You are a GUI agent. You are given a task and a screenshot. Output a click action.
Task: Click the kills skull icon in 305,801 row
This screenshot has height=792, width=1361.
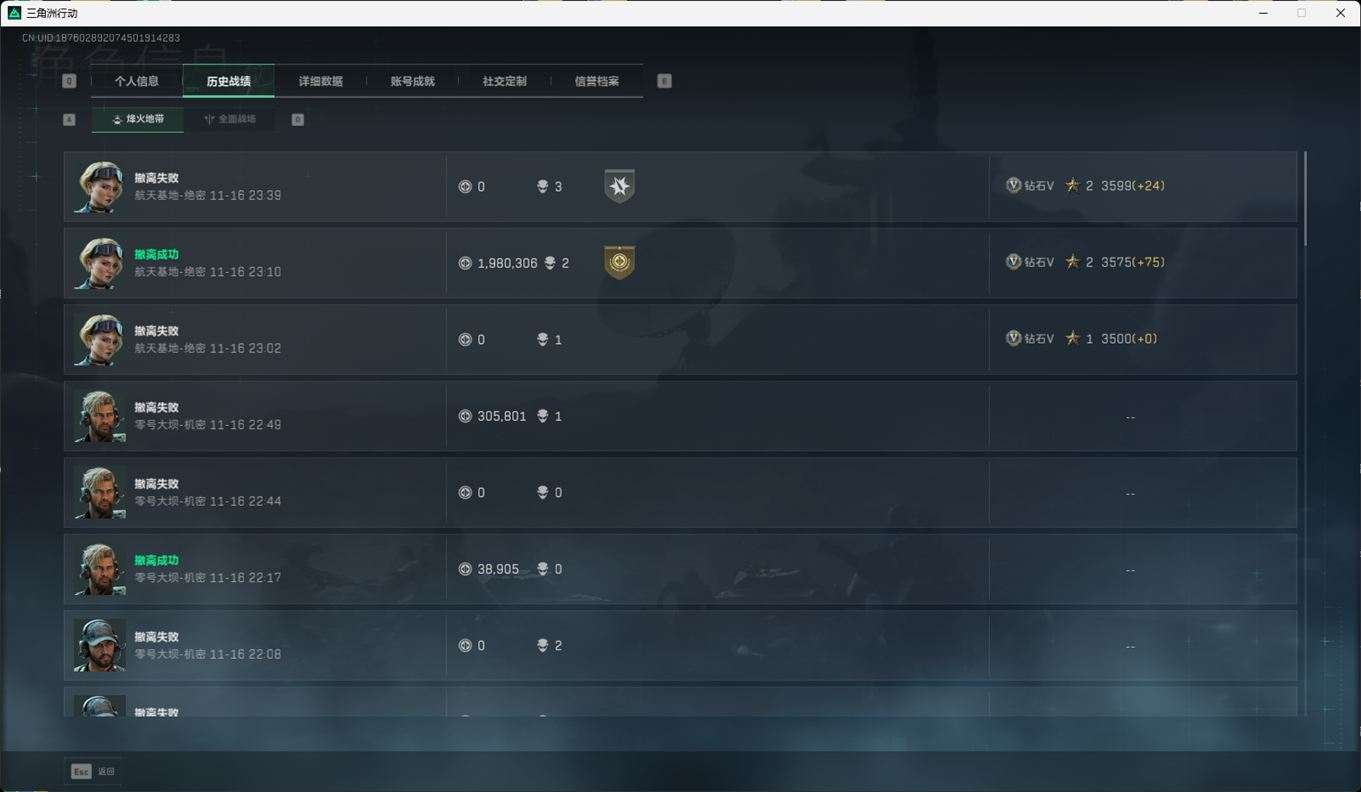(542, 416)
